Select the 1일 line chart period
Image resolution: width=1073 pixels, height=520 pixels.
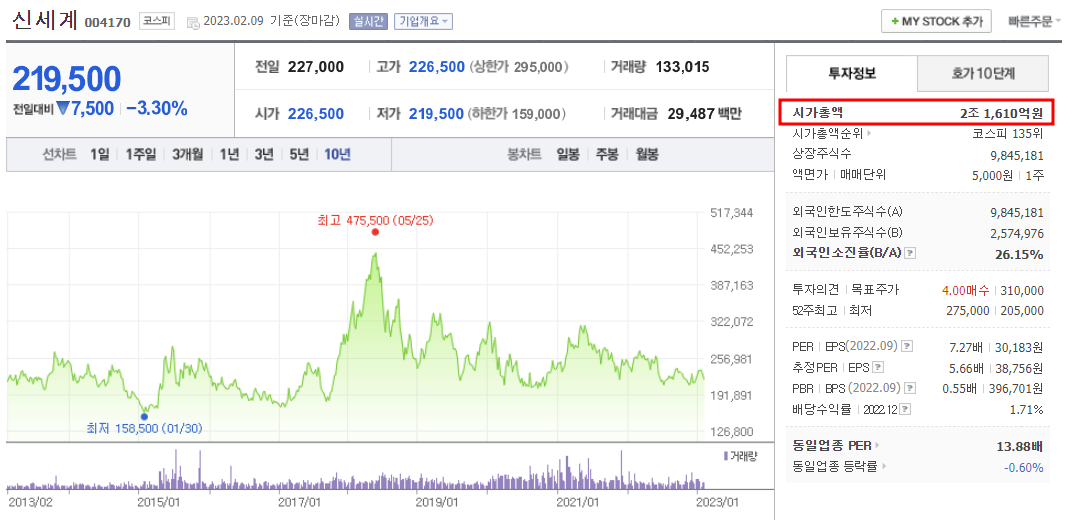point(99,155)
